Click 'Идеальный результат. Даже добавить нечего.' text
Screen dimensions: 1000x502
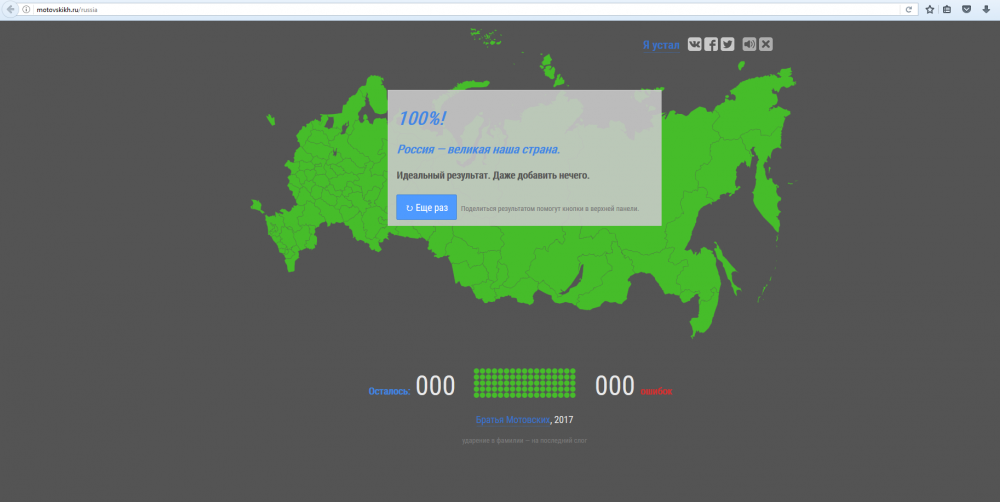(x=493, y=175)
